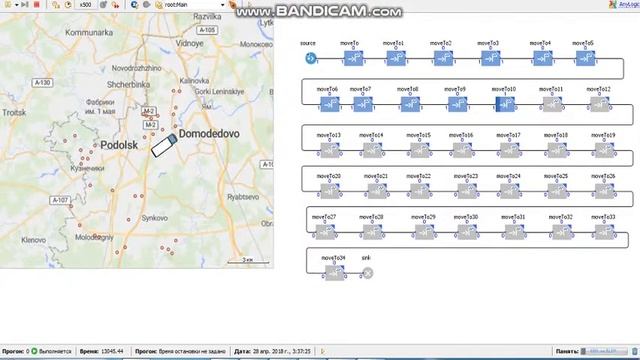Image resolution: width=640 pixels, height=360 pixels.
Task: Click the Podolsk label on map
Action: tap(119, 145)
